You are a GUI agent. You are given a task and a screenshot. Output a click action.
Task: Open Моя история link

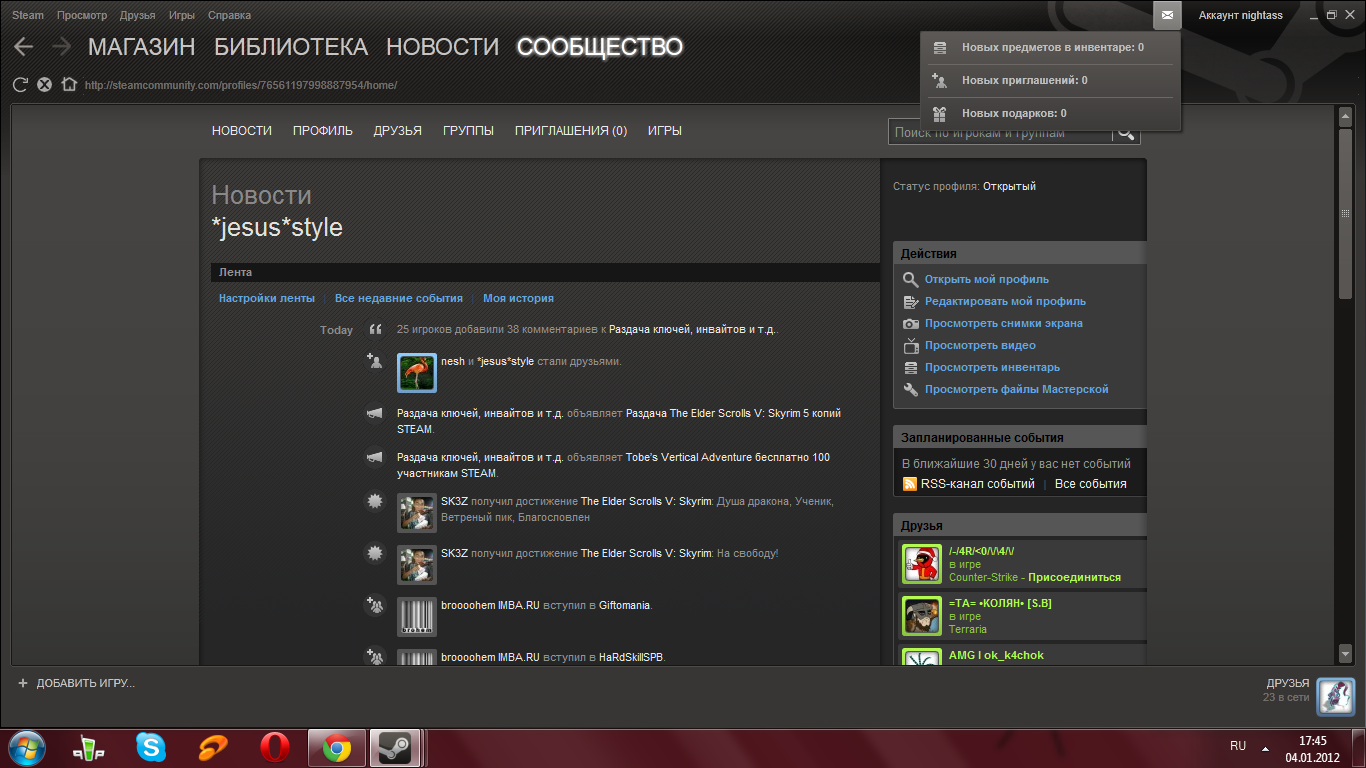[518, 298]
